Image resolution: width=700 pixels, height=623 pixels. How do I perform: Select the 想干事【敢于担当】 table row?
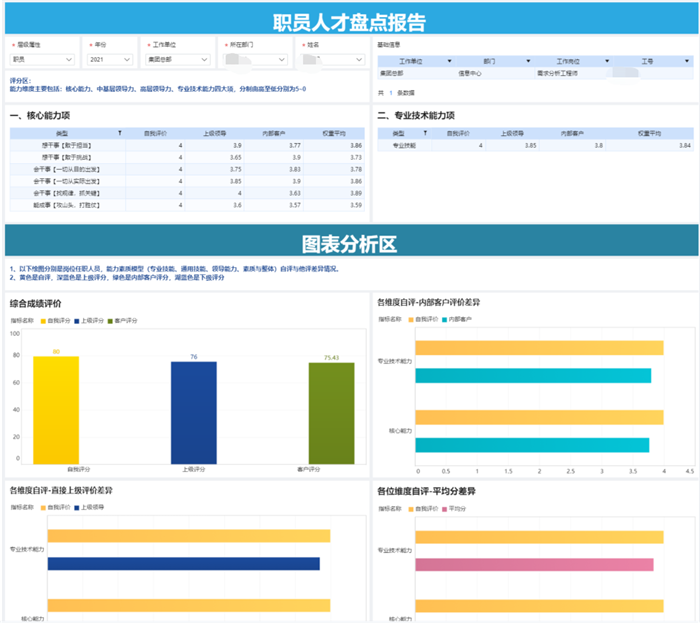point(65,146)
